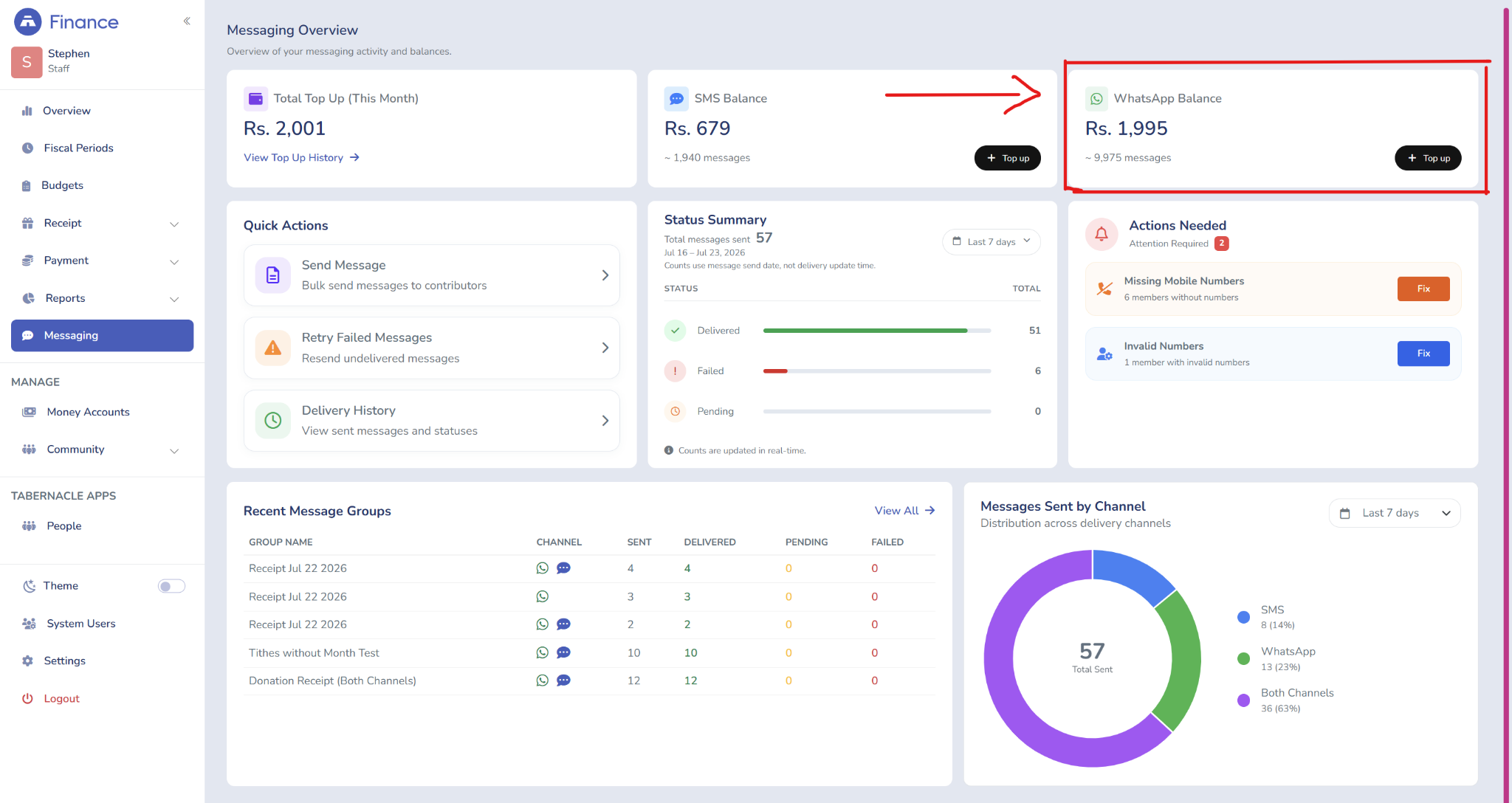The height and width of the screenshot is (803, 1512).
Task: Fix Invalid Numbers
Action: 1423,354
